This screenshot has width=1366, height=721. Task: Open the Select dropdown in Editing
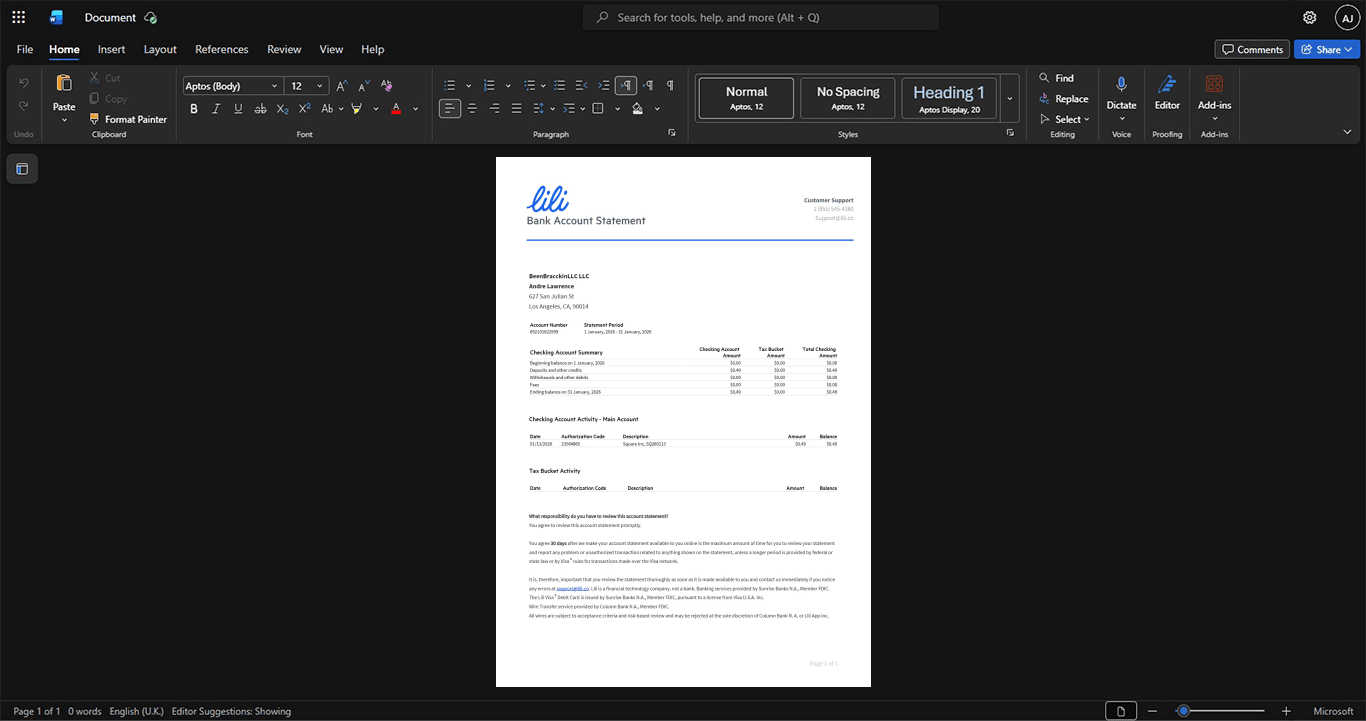pyautogui.click(x=1065, y=119)
